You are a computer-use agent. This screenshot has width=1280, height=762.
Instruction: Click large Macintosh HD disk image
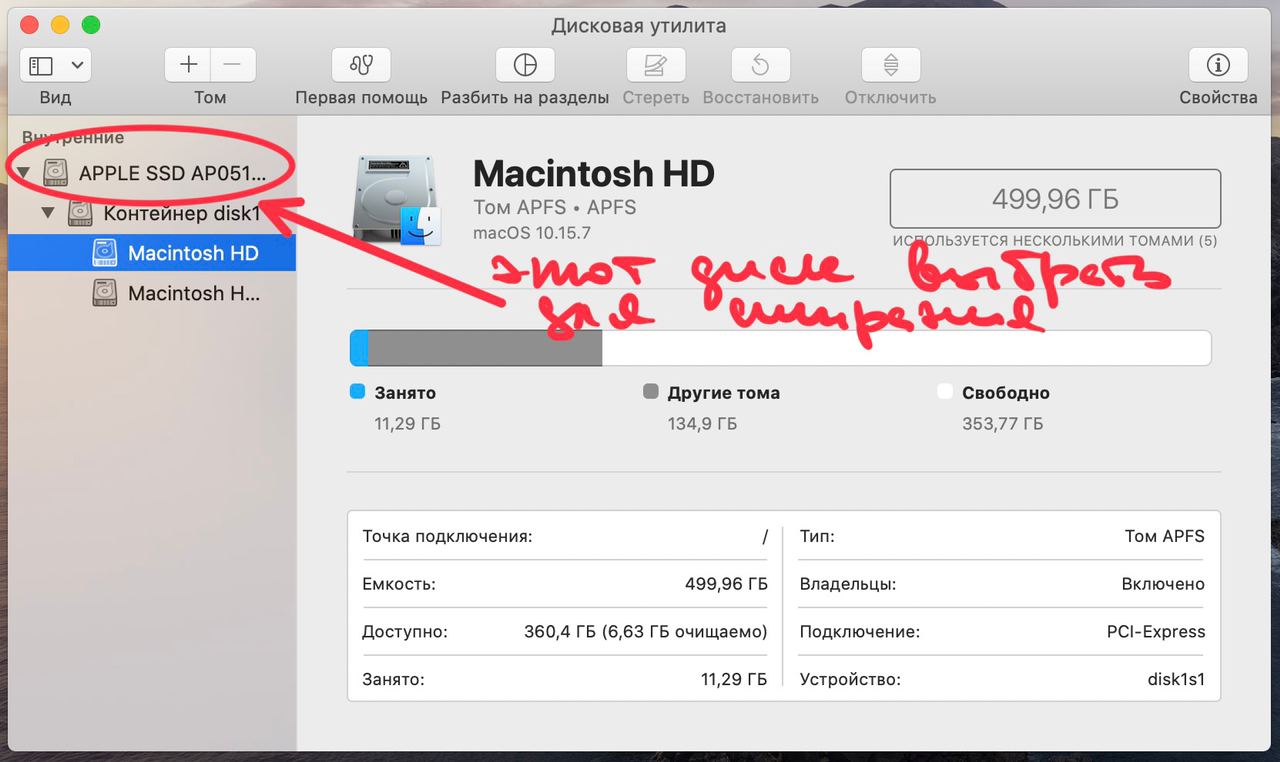click(x=397, y=200)
